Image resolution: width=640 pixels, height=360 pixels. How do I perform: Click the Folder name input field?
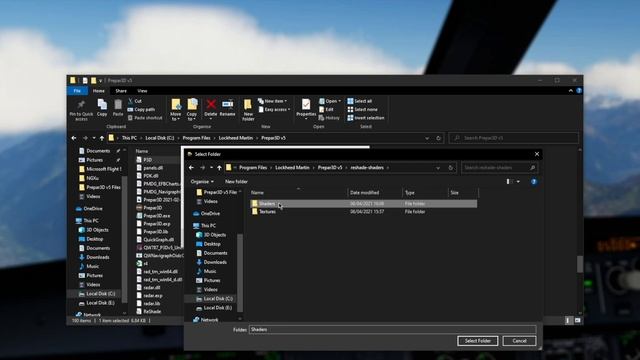tap(392, 329)
